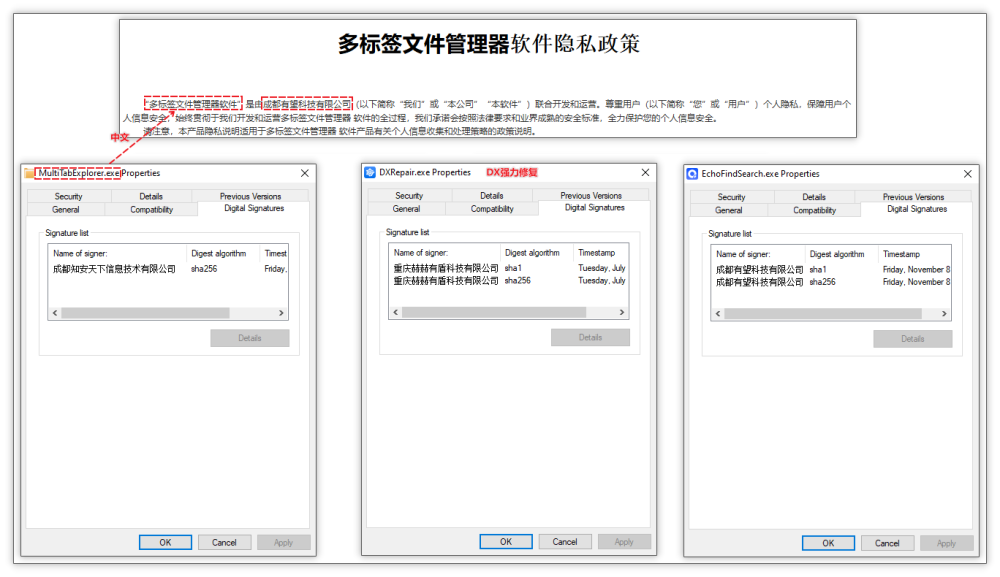Switch to the Compatibility tab in DXRepair.exe Properties

coord(492,209)
